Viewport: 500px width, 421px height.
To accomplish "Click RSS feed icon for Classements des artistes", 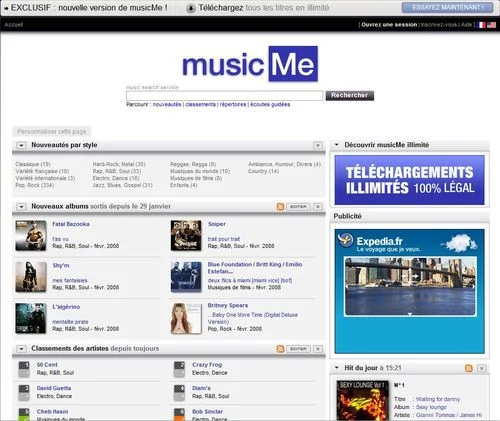I will pyautogui.click(x=280, y=349).
